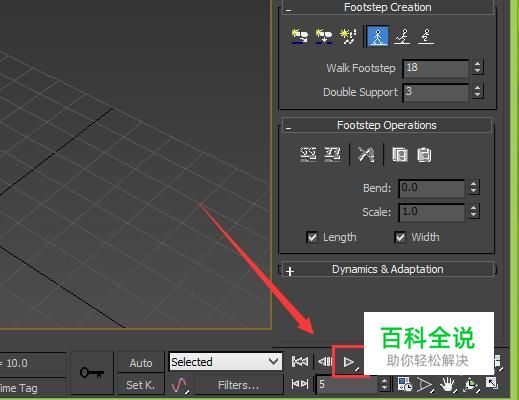Click the Time Tag label
Image resolution: width=519 pixels, height=400 pixels.
point(19,388)
